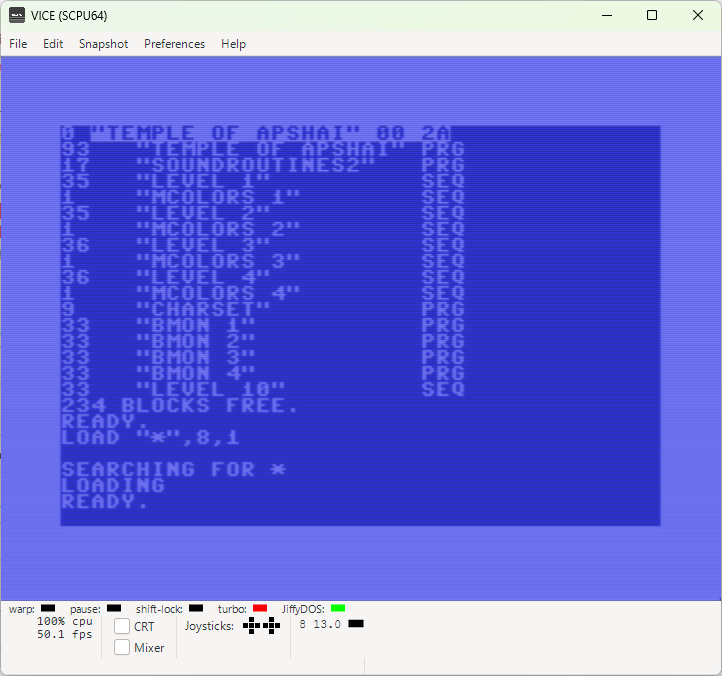Click the disk header "TEMPLE OF APSHAI" 00 2A
722x676 pixels.
point(256,134)
